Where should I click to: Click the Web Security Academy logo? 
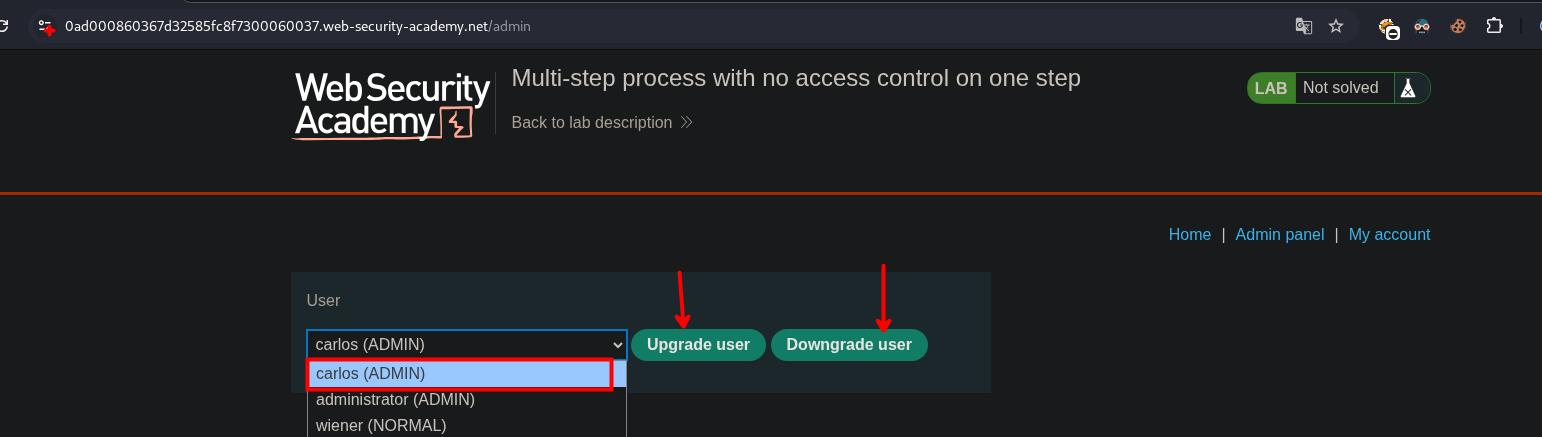pos(392,105)
